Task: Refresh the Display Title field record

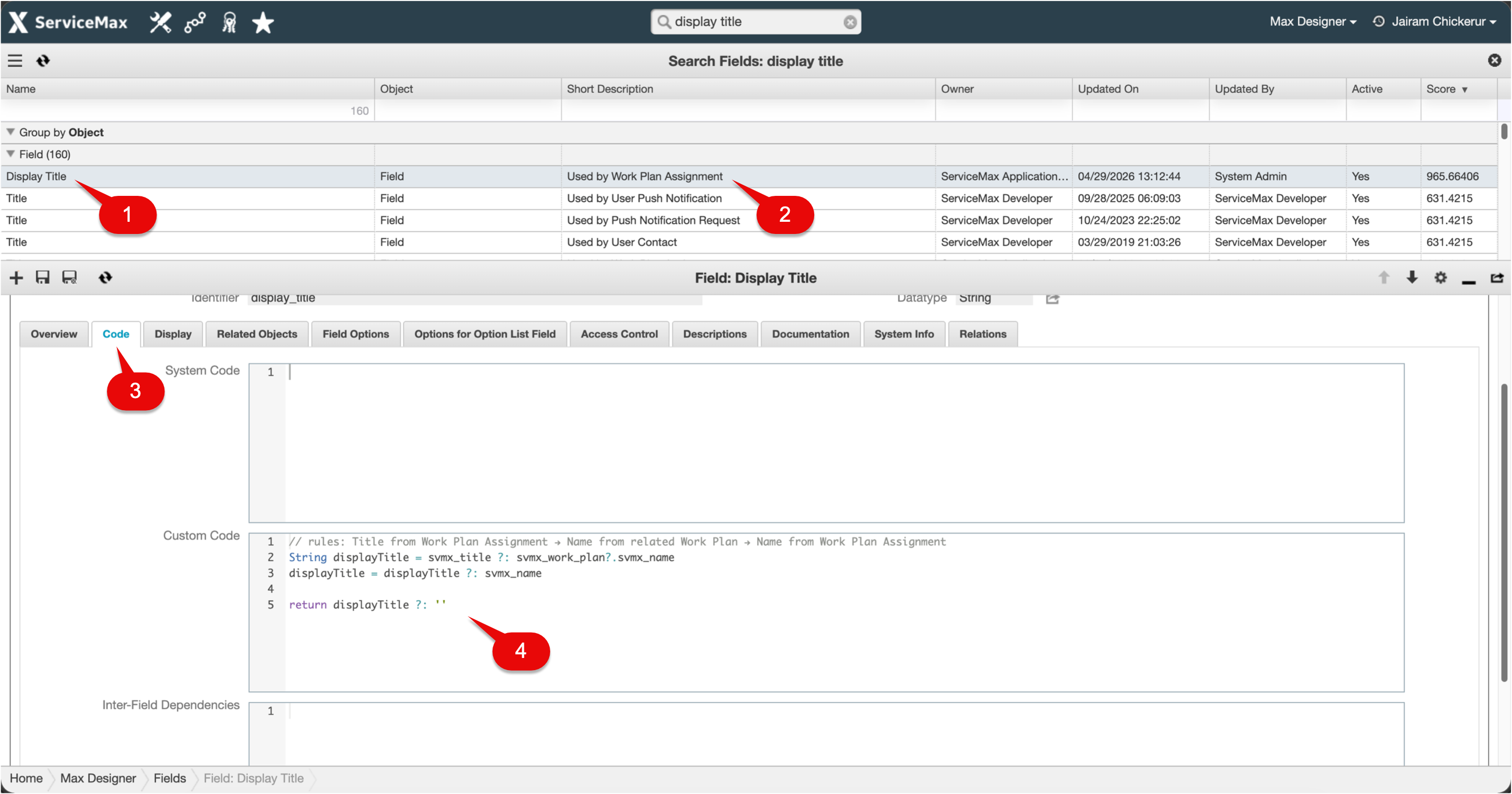Action: (x=105, y=278)
